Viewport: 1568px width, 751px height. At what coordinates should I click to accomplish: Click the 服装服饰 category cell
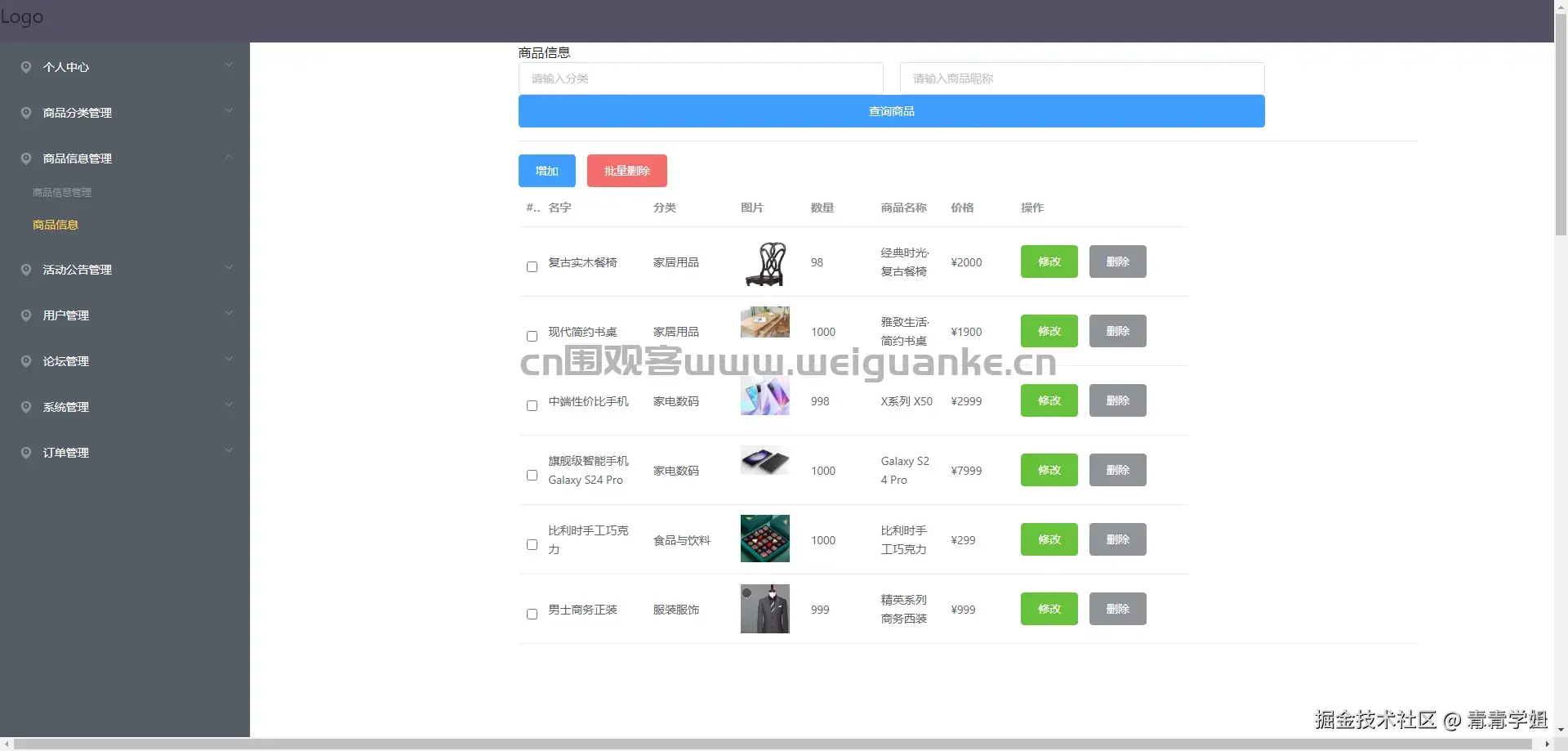pos(676,610)
